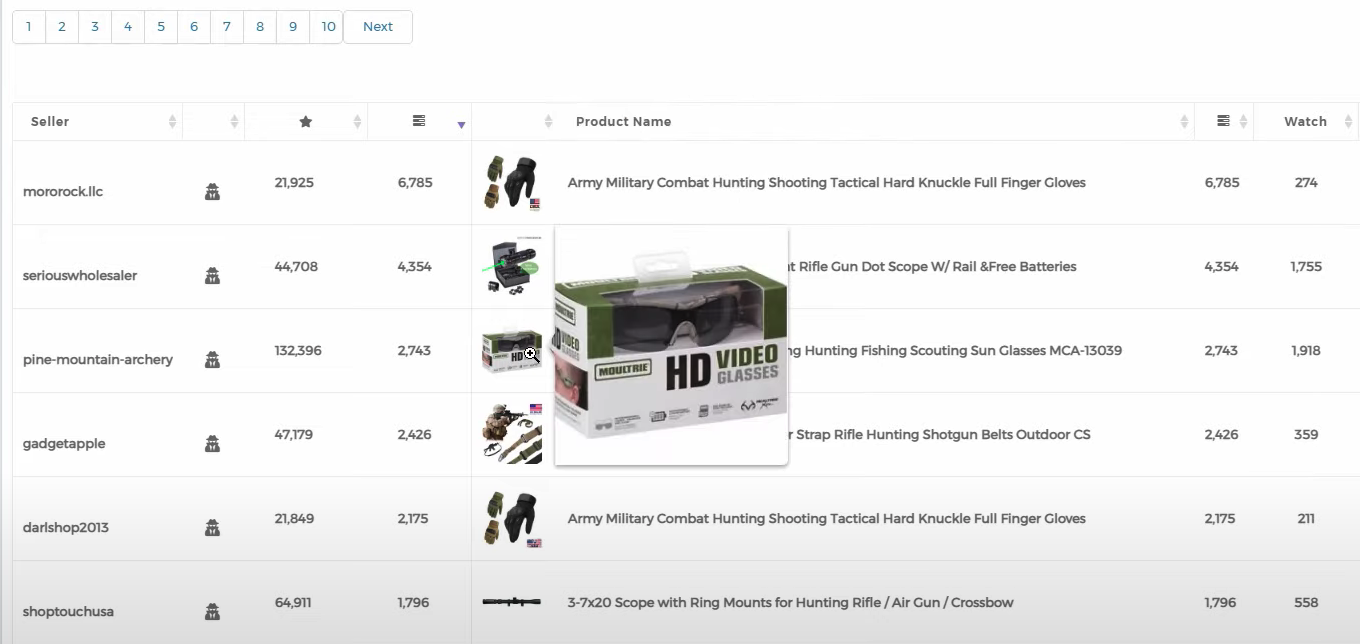
Task: Open seller gadgetapple
Action: coord(64,444)
